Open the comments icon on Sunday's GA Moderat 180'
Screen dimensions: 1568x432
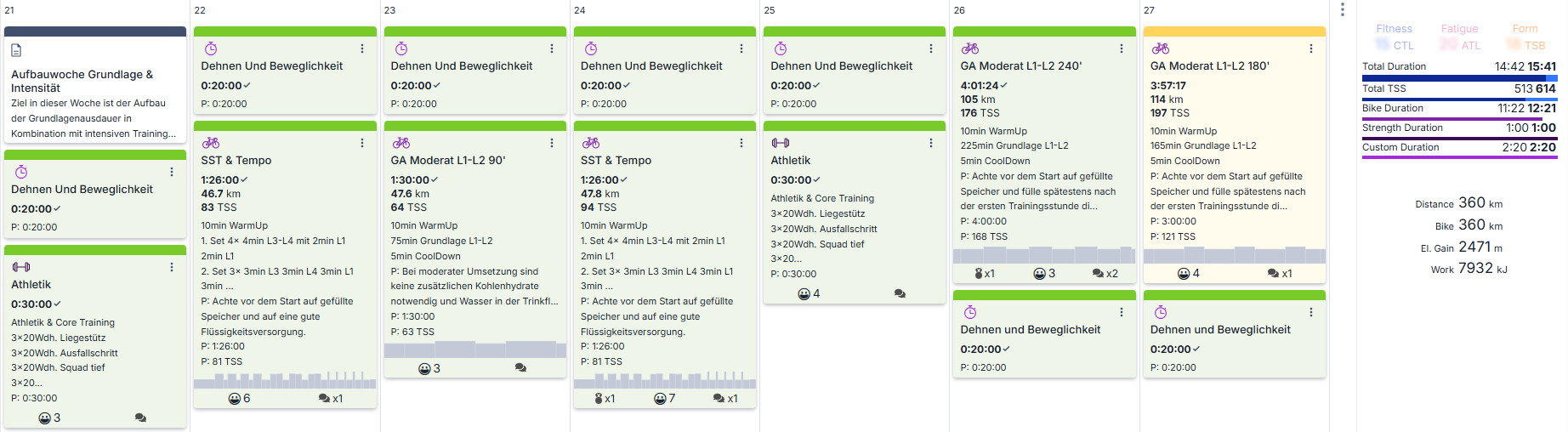click(1273, 273)
